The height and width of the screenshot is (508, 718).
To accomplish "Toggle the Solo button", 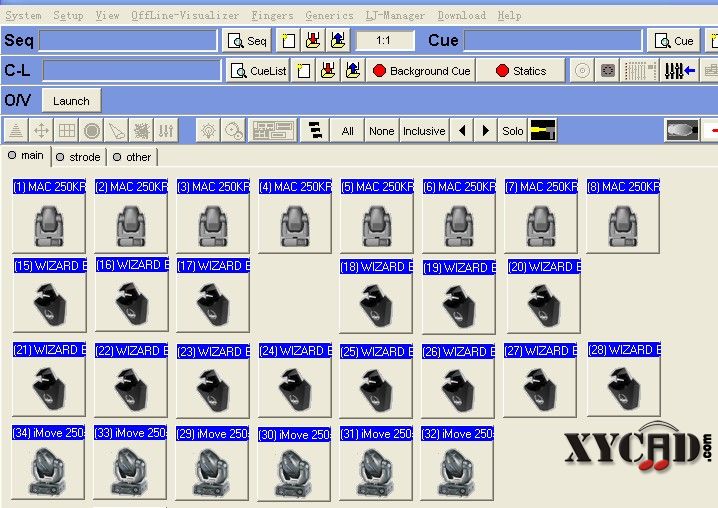I will point(512,131).
